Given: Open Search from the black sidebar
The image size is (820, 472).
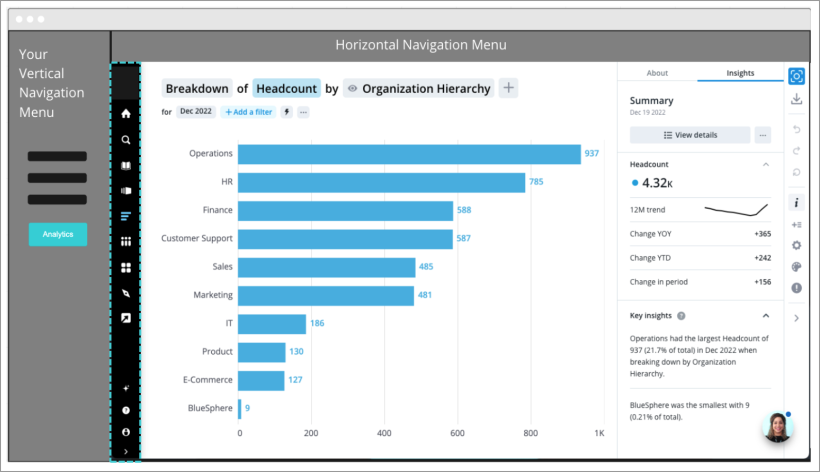Looking at the screenshot, I should (126, 140).
